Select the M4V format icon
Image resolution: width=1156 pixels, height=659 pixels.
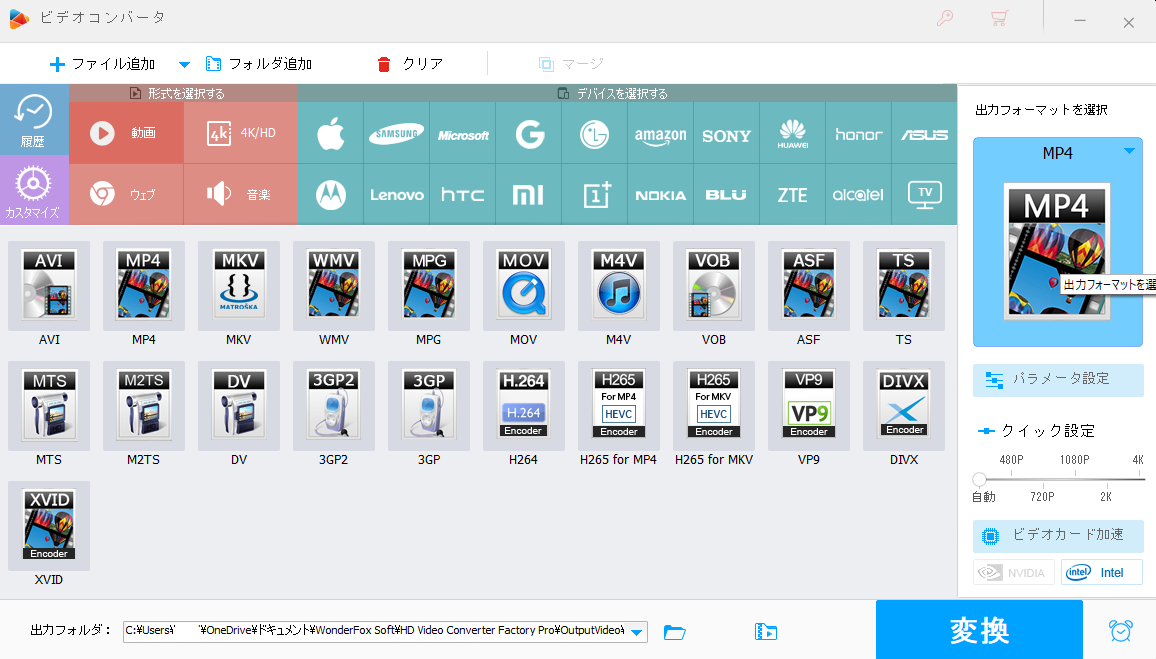619,286
